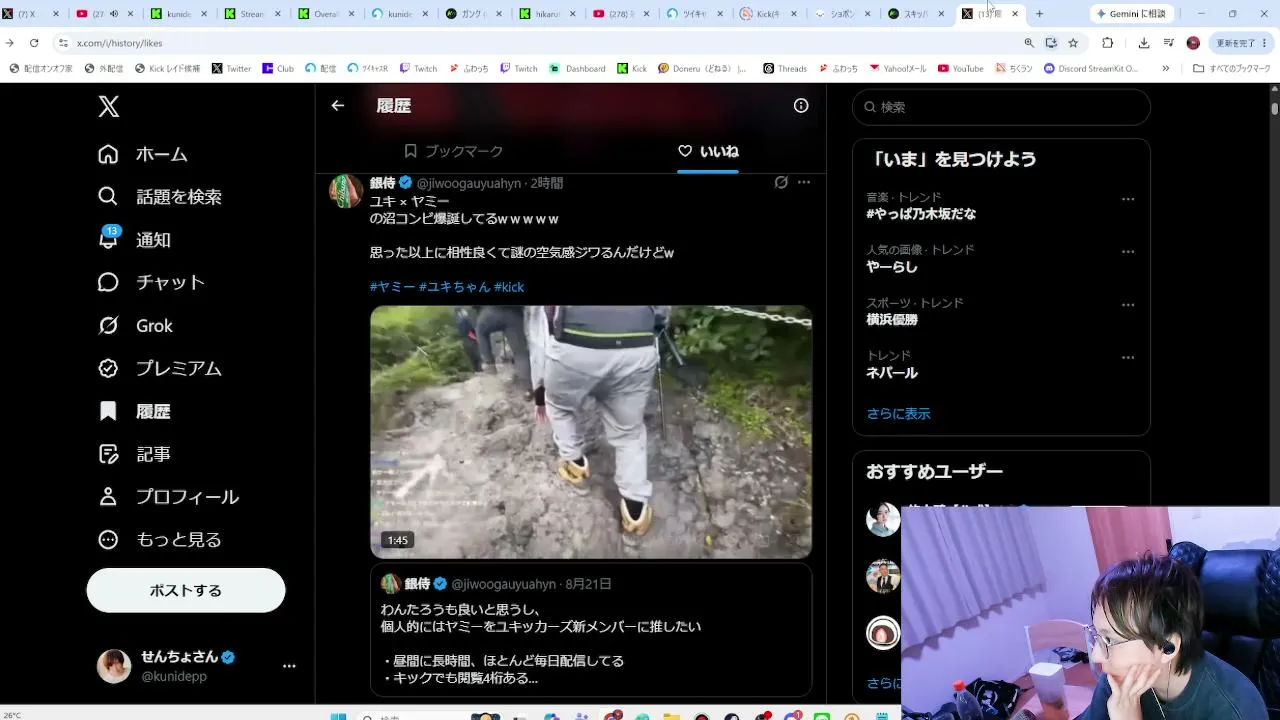1280x720 pixels.
Task: Open the browser downloads icon
Action: (1144, 43)
